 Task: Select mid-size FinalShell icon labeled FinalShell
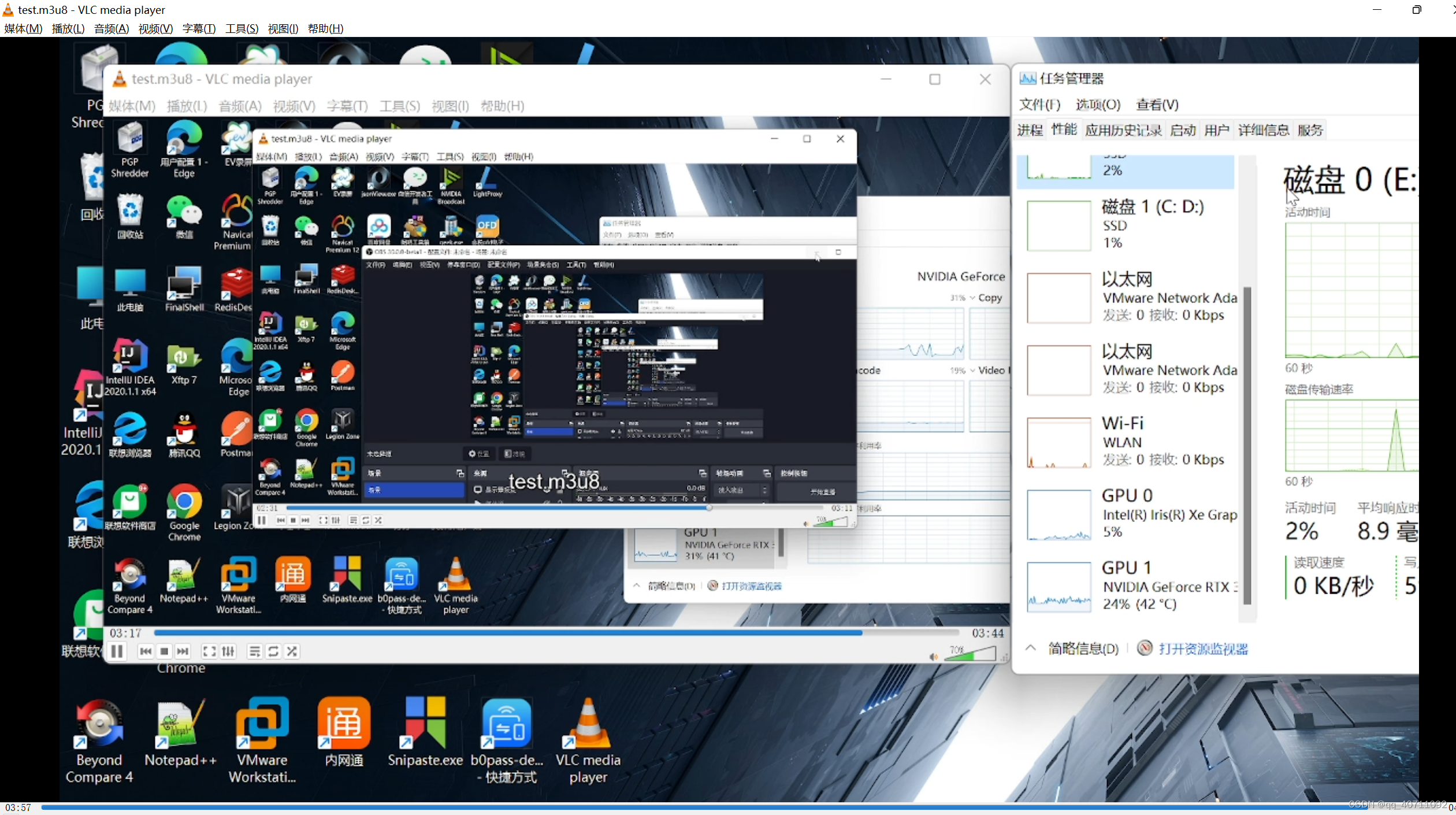click(184, 289)
